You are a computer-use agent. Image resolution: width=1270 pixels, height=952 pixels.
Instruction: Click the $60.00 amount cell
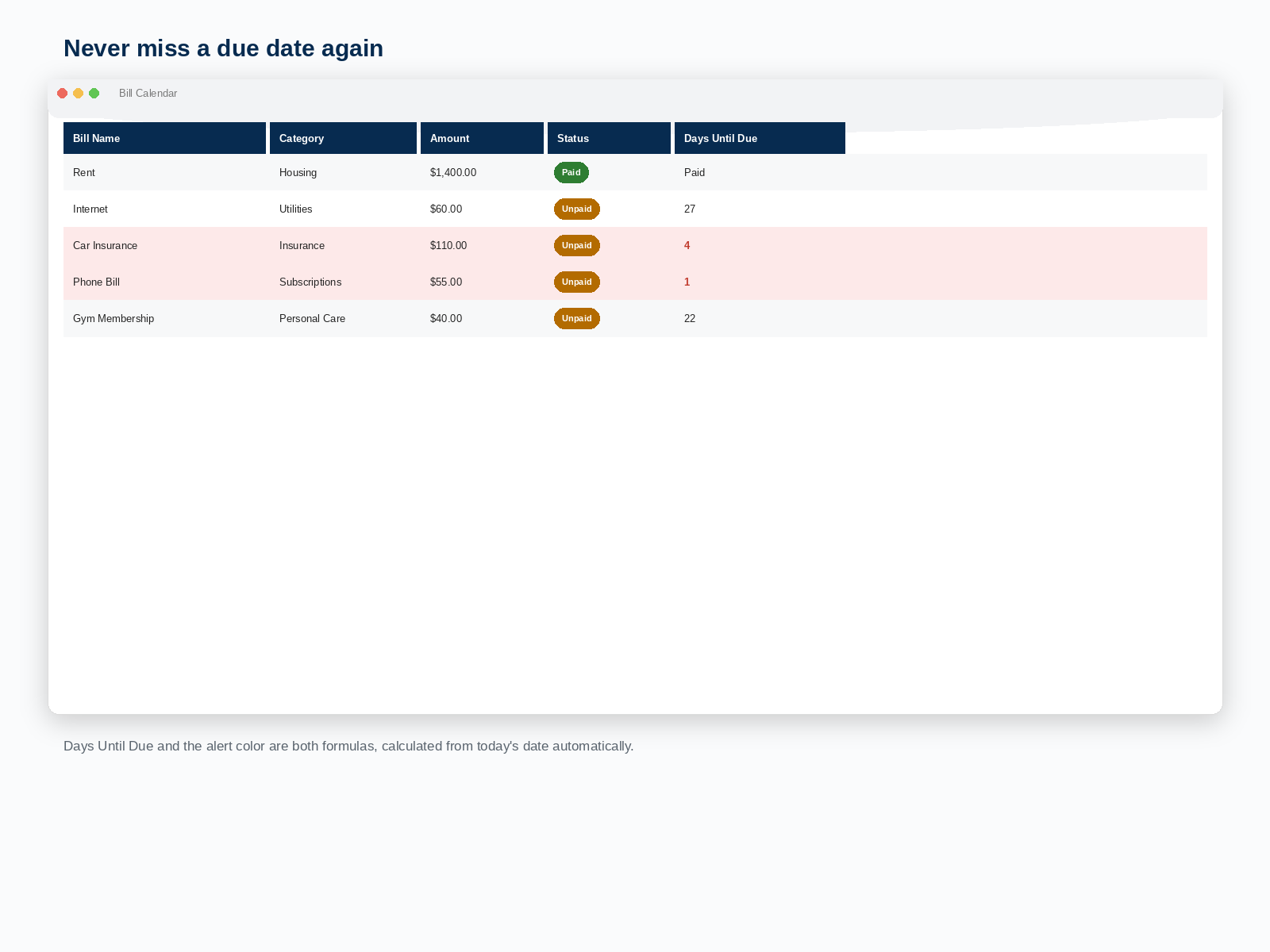click(446, 209)
